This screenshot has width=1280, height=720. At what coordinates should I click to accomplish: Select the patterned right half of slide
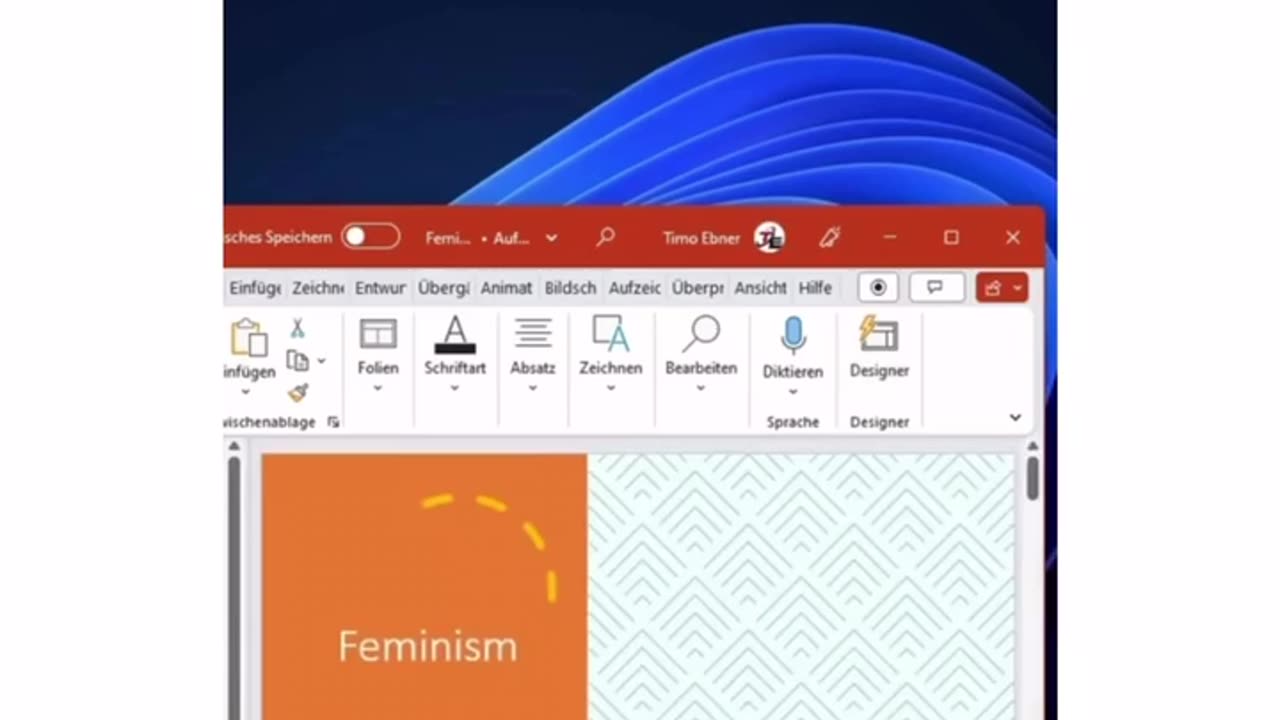[x=801, y=587]
